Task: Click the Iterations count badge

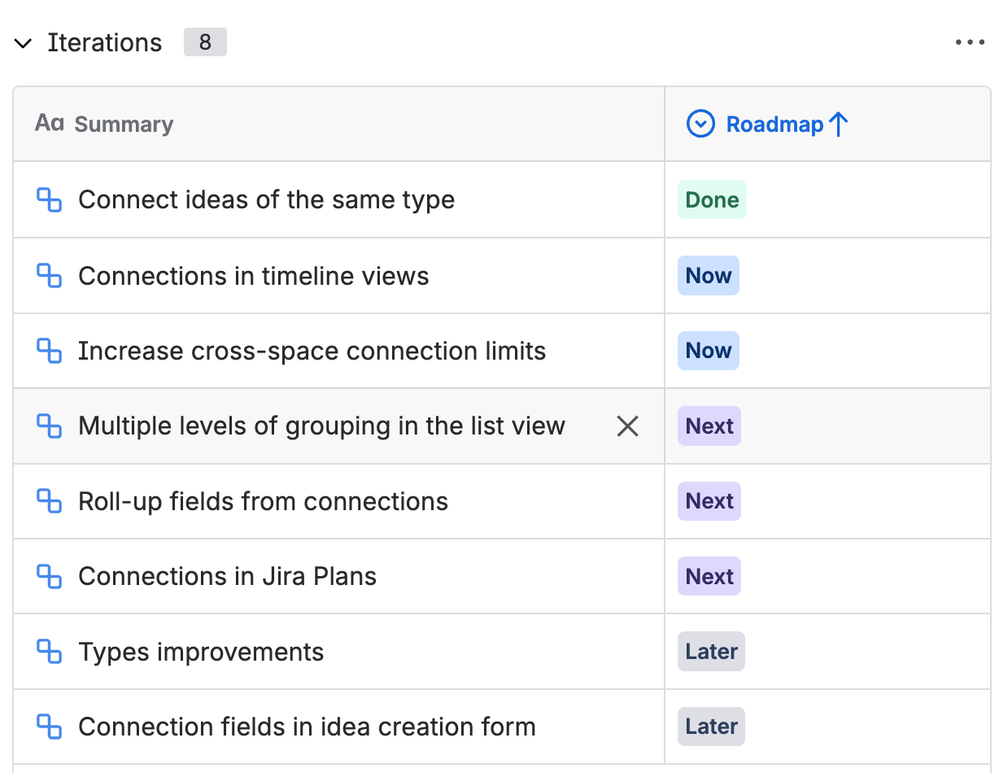Action: (x=205, y=43)
